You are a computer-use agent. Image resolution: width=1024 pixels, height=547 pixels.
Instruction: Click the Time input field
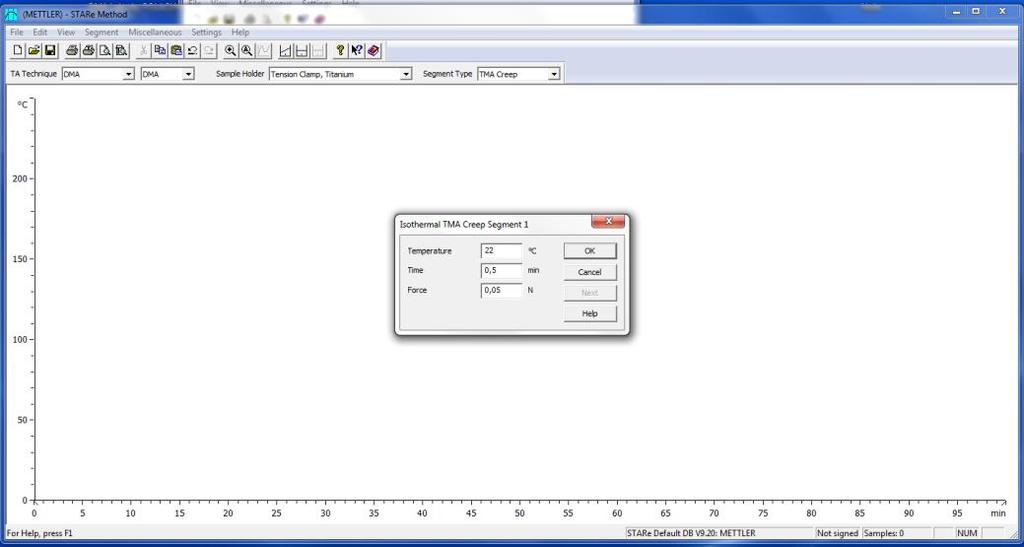tap(502, 270)
